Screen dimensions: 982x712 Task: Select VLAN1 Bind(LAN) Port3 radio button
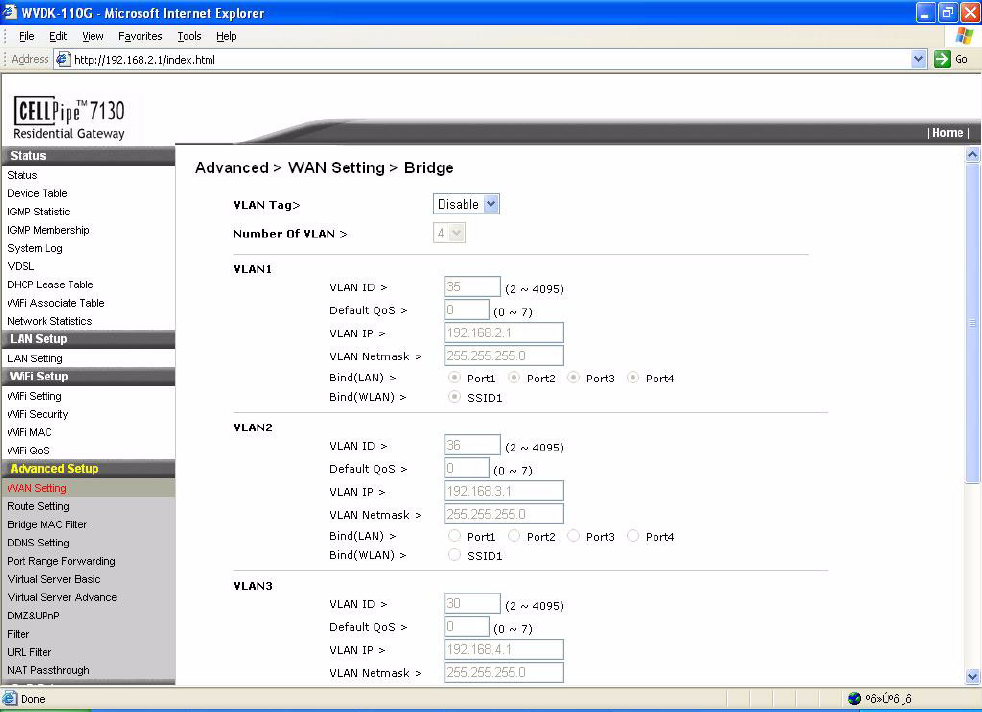[x=573, y=378]
